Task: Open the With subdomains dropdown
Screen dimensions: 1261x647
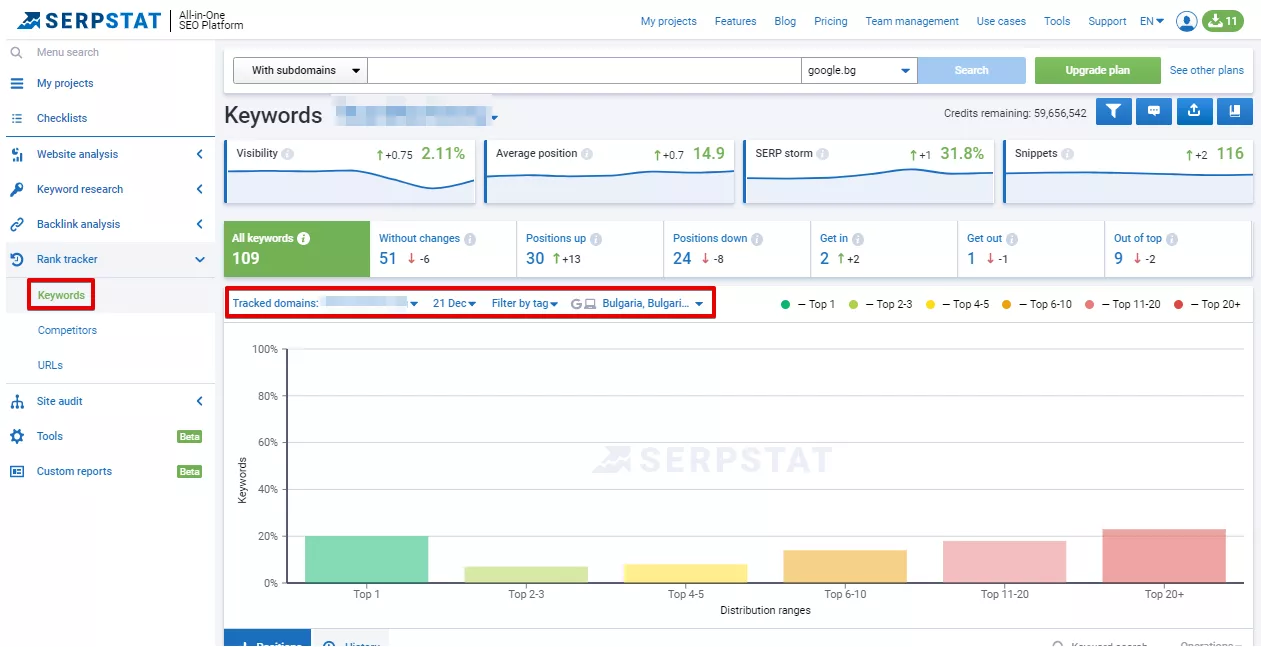Action: coord(300,70)
